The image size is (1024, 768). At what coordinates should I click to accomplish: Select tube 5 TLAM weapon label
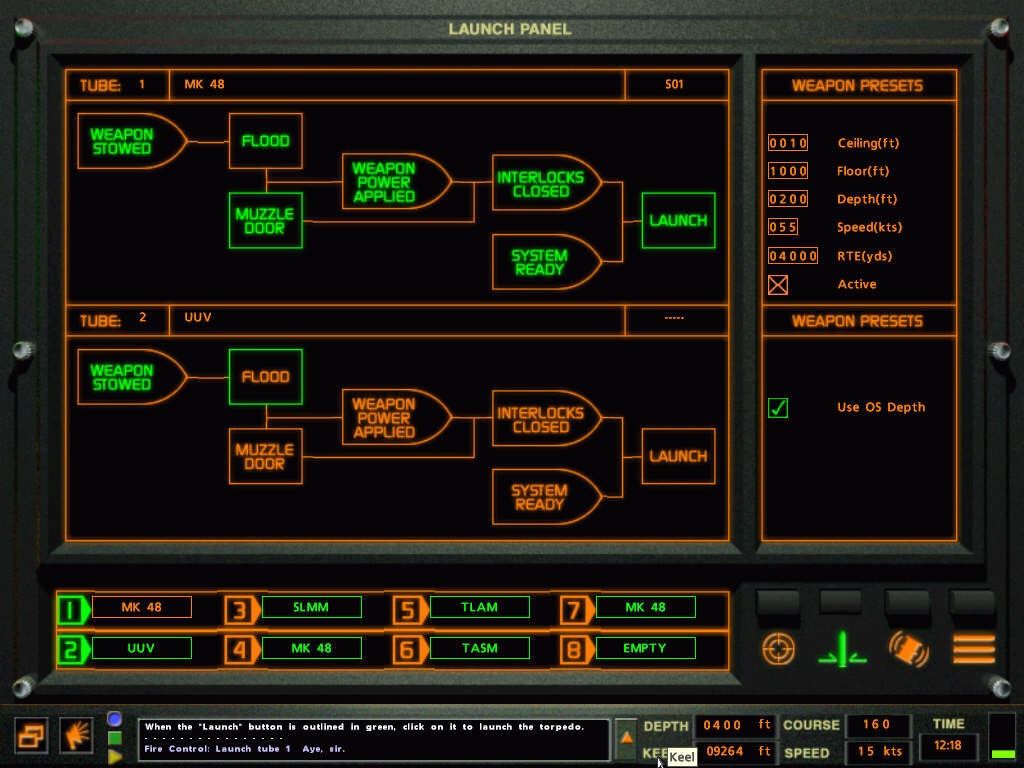(479, 607)
